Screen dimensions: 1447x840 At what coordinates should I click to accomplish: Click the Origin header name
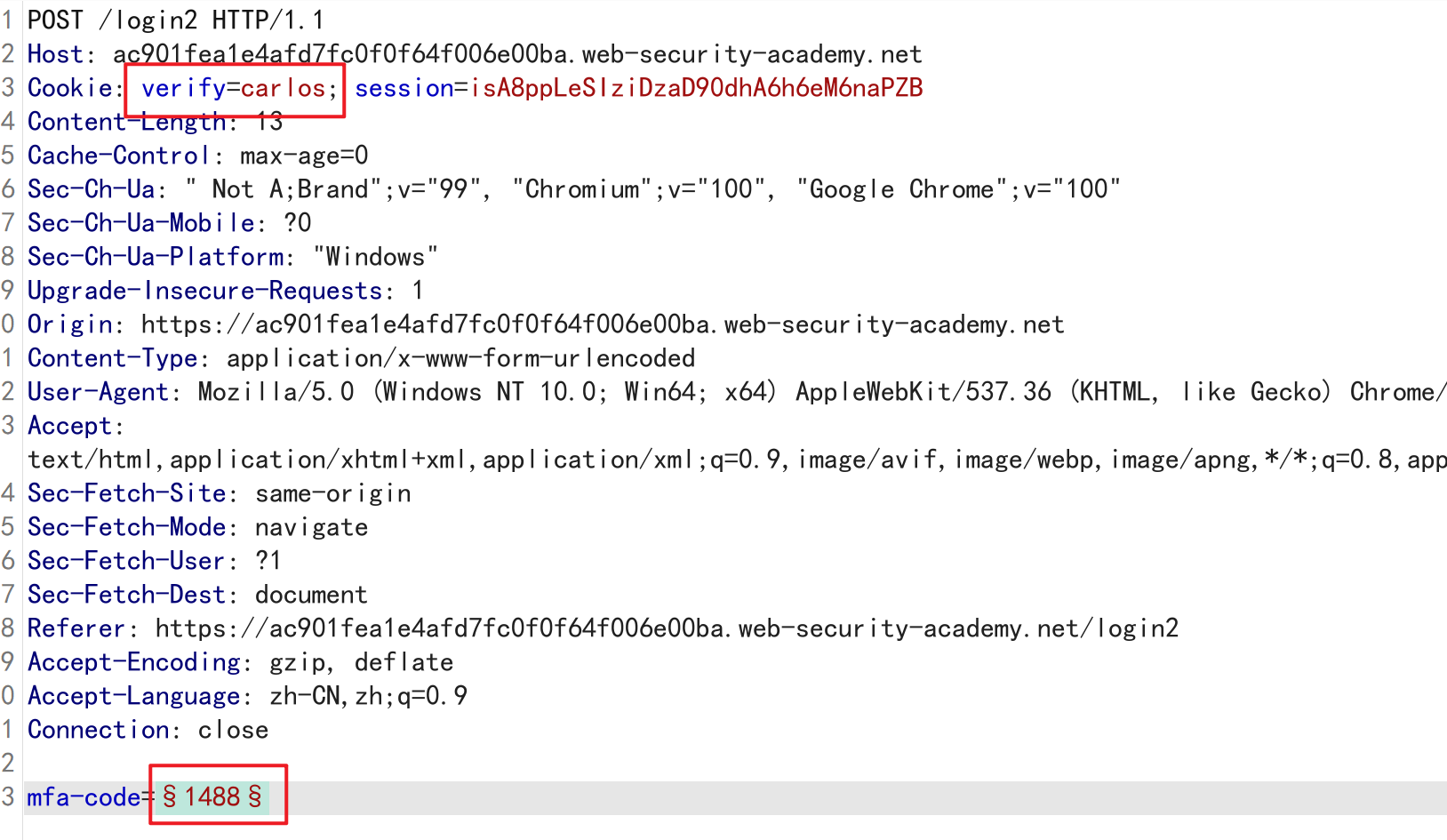point(69,324)
